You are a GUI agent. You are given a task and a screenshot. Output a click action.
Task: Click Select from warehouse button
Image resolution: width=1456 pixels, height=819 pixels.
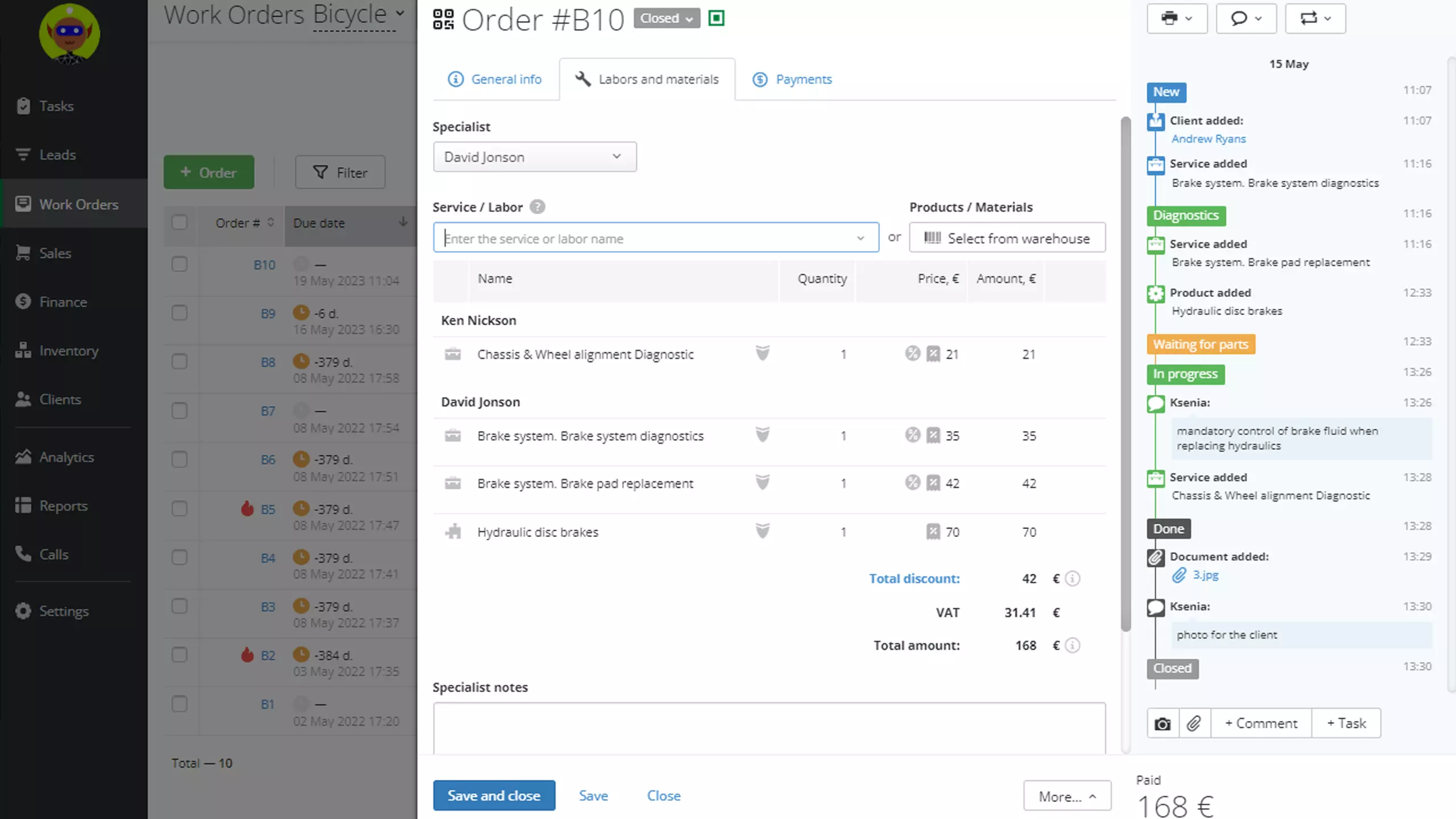coord(1007,238)
